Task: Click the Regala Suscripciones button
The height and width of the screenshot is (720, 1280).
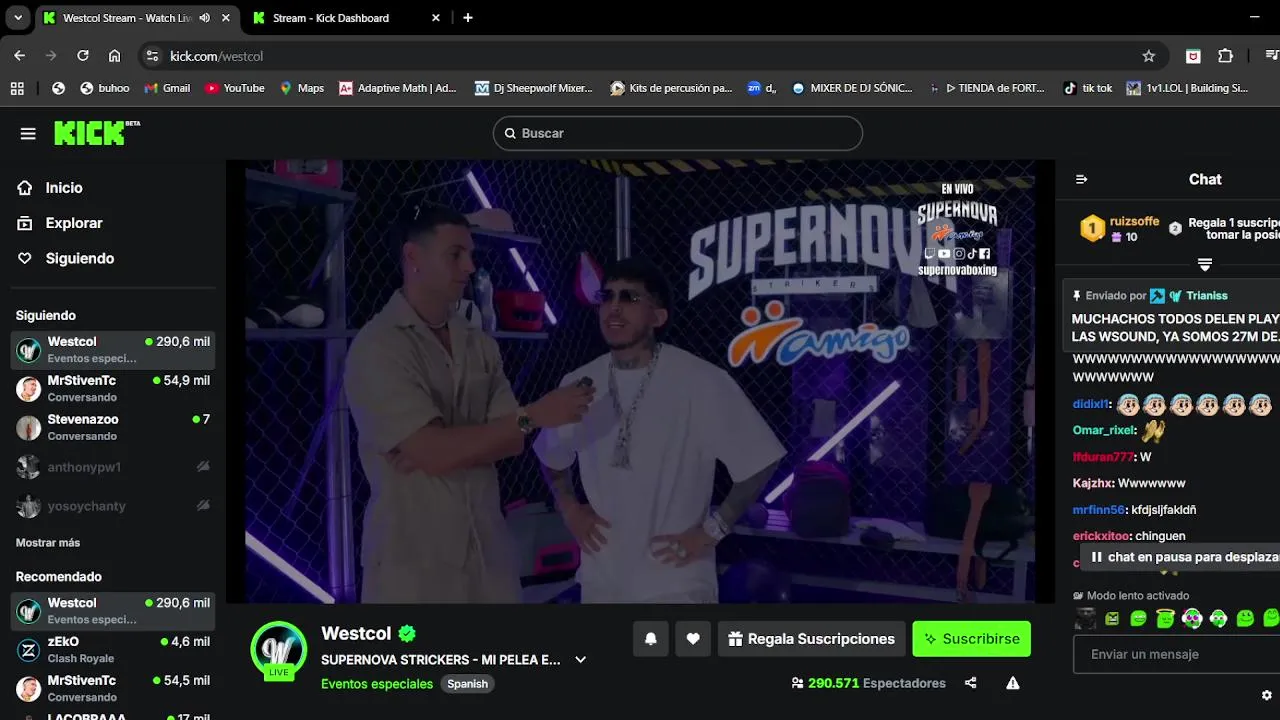Action: [x=811, y=639]
